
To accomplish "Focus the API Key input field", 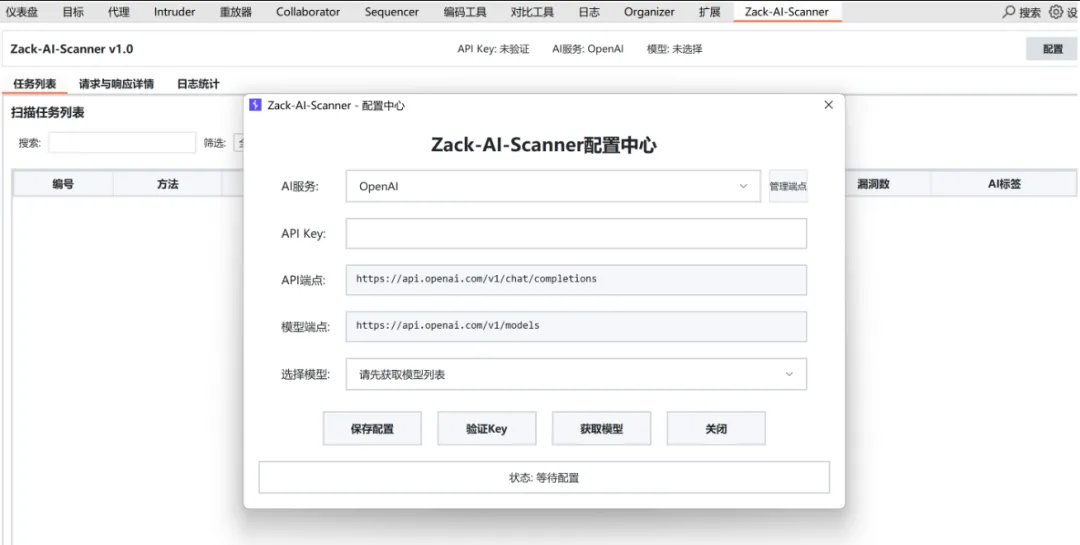I will [576, 234].
